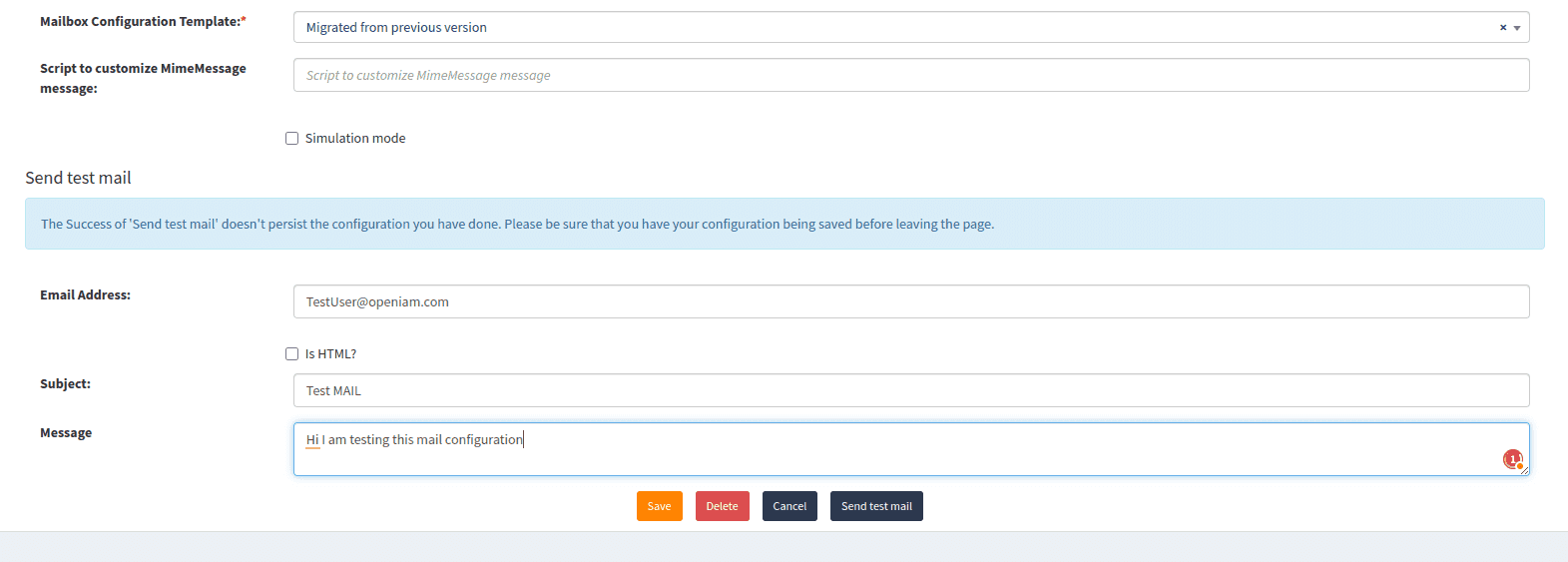
Task: Open the Mailbox Configuration Template dropdown arrow
Action: click(1517, 28)
